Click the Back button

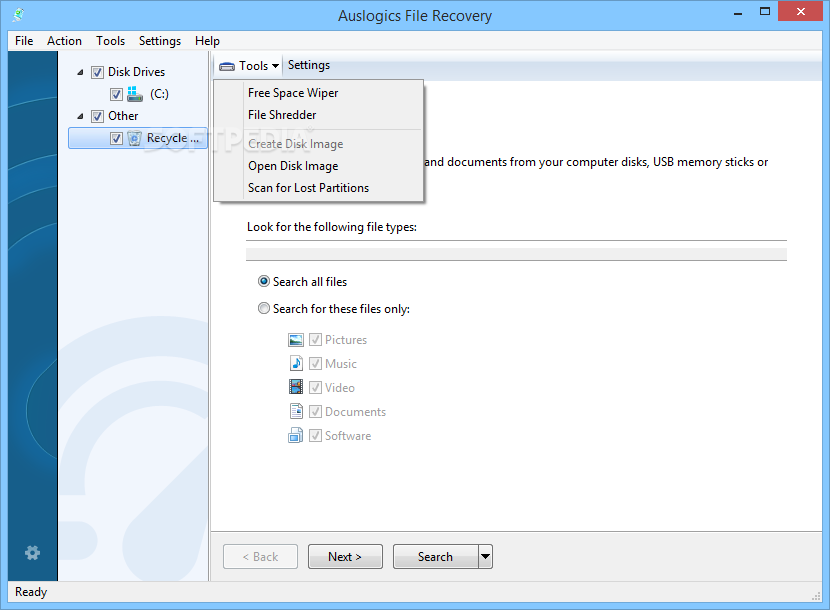pyautogui.click(x=260, y=557)
